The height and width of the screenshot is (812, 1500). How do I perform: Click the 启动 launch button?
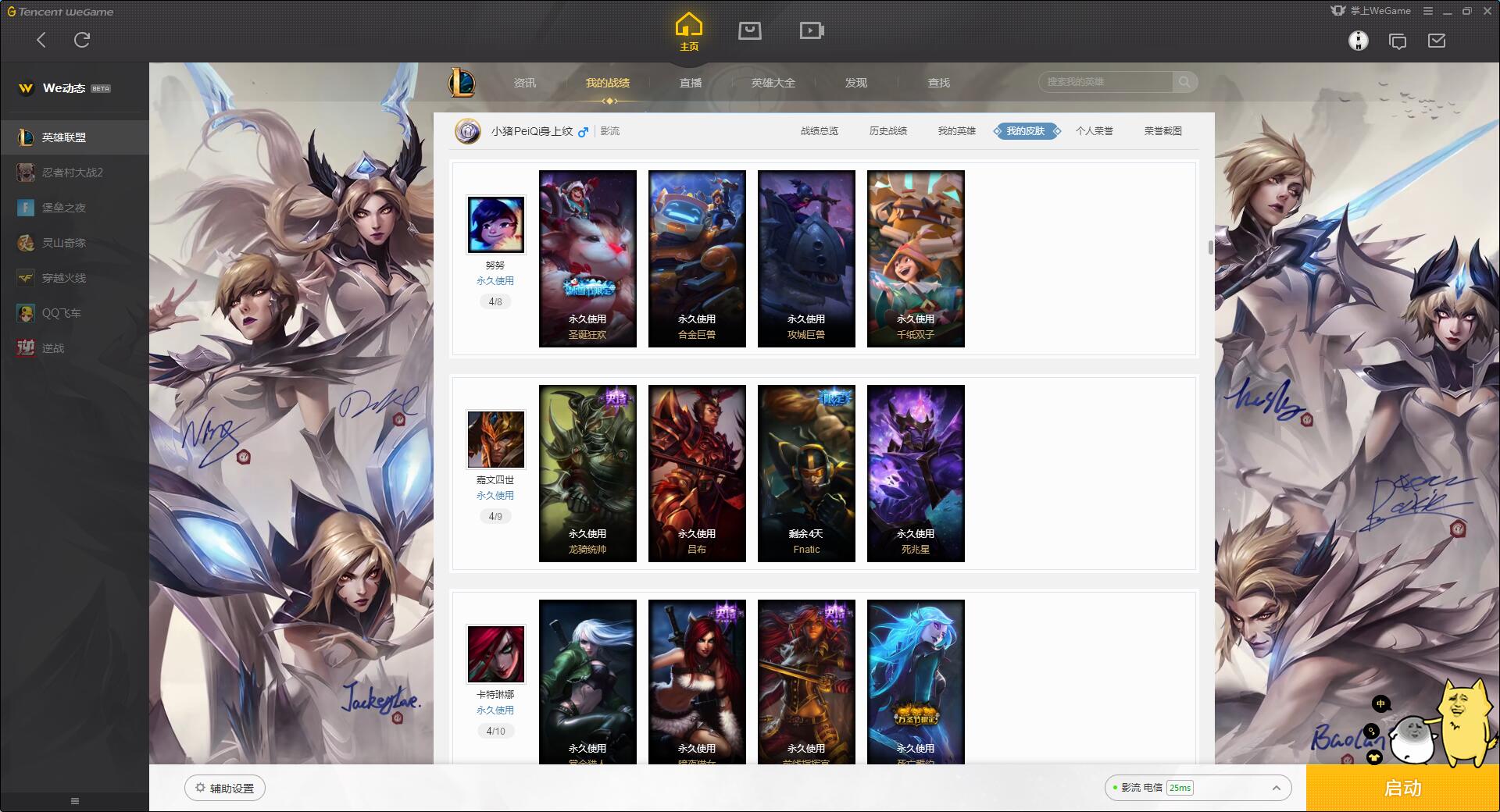pyautogui.click(x=1403, y=788)
